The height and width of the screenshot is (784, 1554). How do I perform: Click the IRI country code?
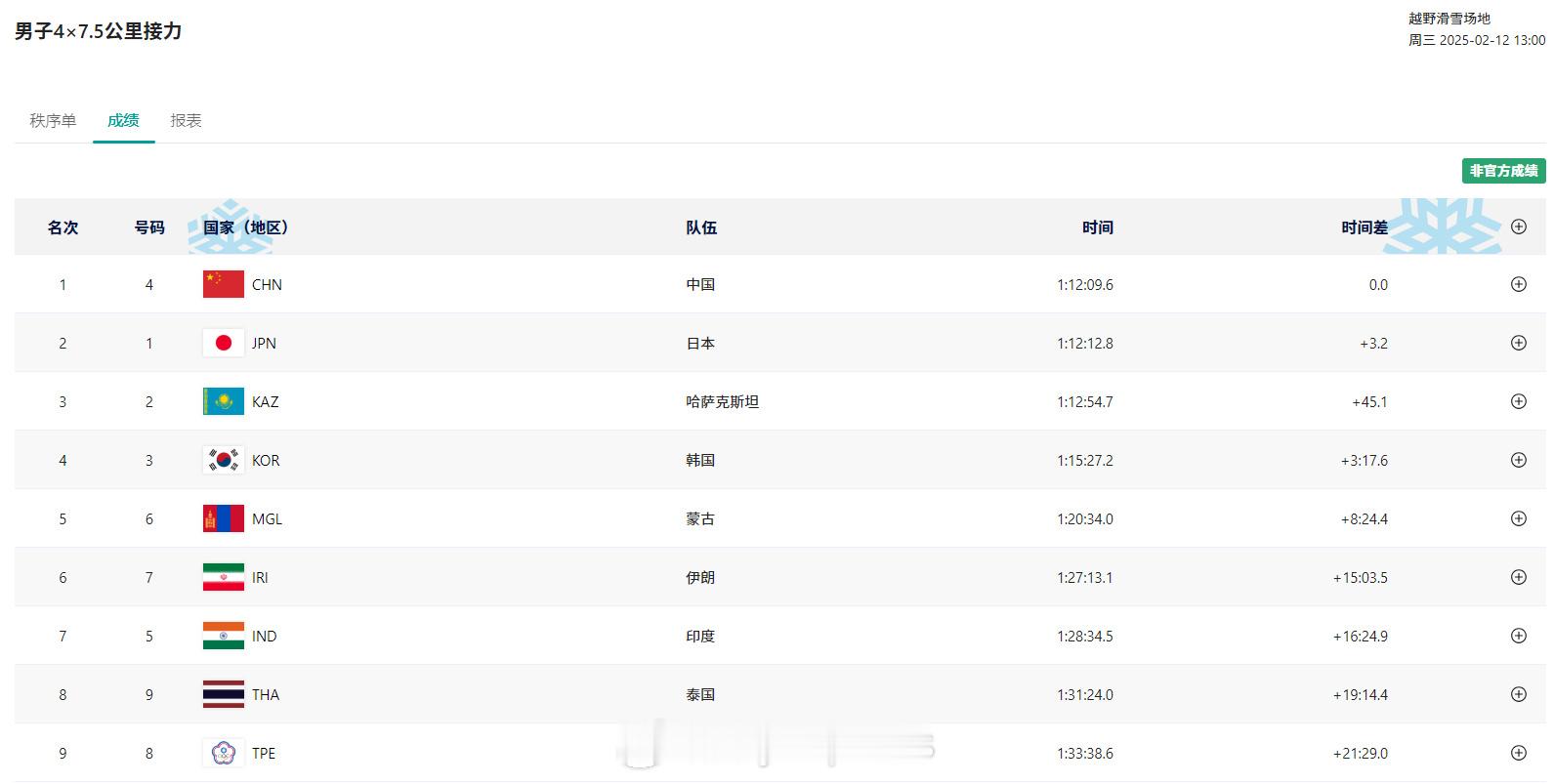coord(260,578)
